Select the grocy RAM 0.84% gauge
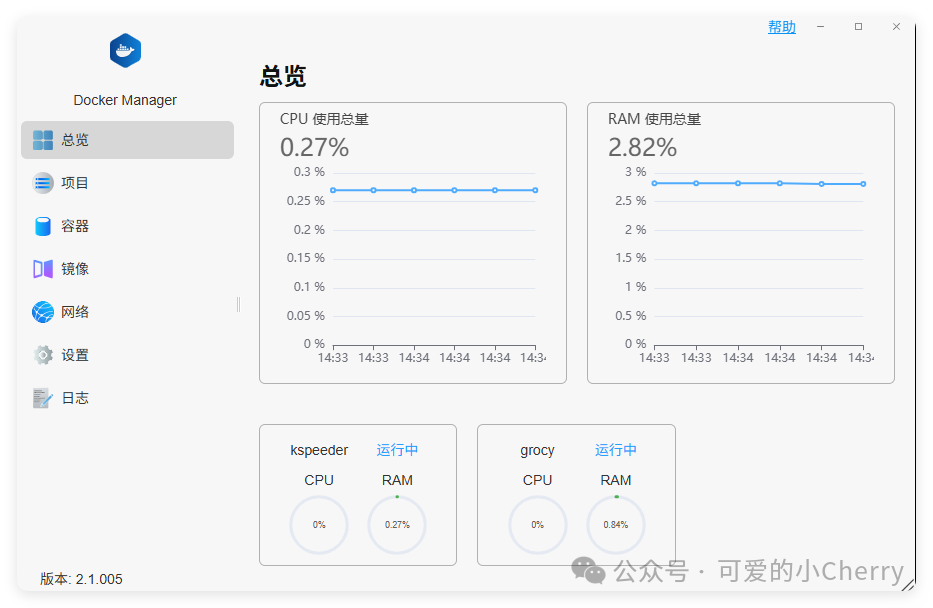 (615, 525)
